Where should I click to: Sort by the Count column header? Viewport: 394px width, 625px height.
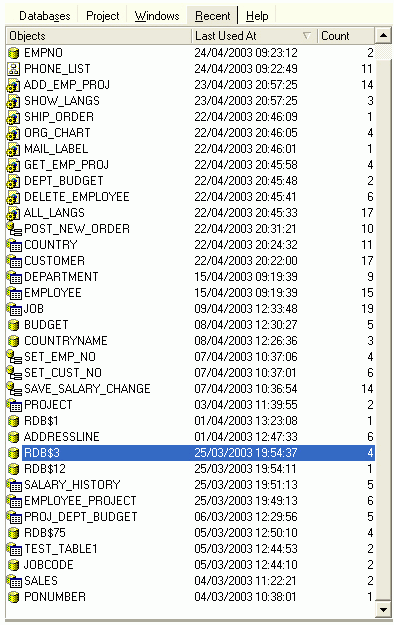tap(346, 36)
